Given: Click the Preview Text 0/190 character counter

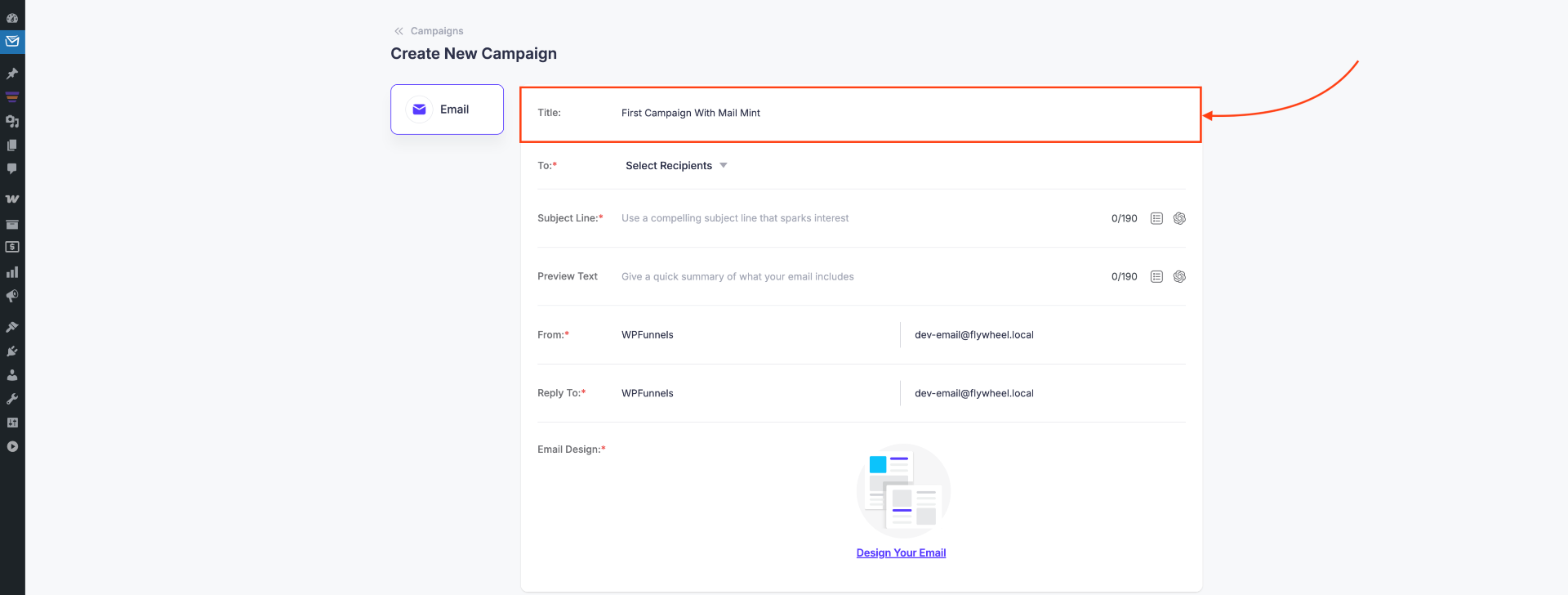Looking at the screenshot, I should [x=1124, y=276].
